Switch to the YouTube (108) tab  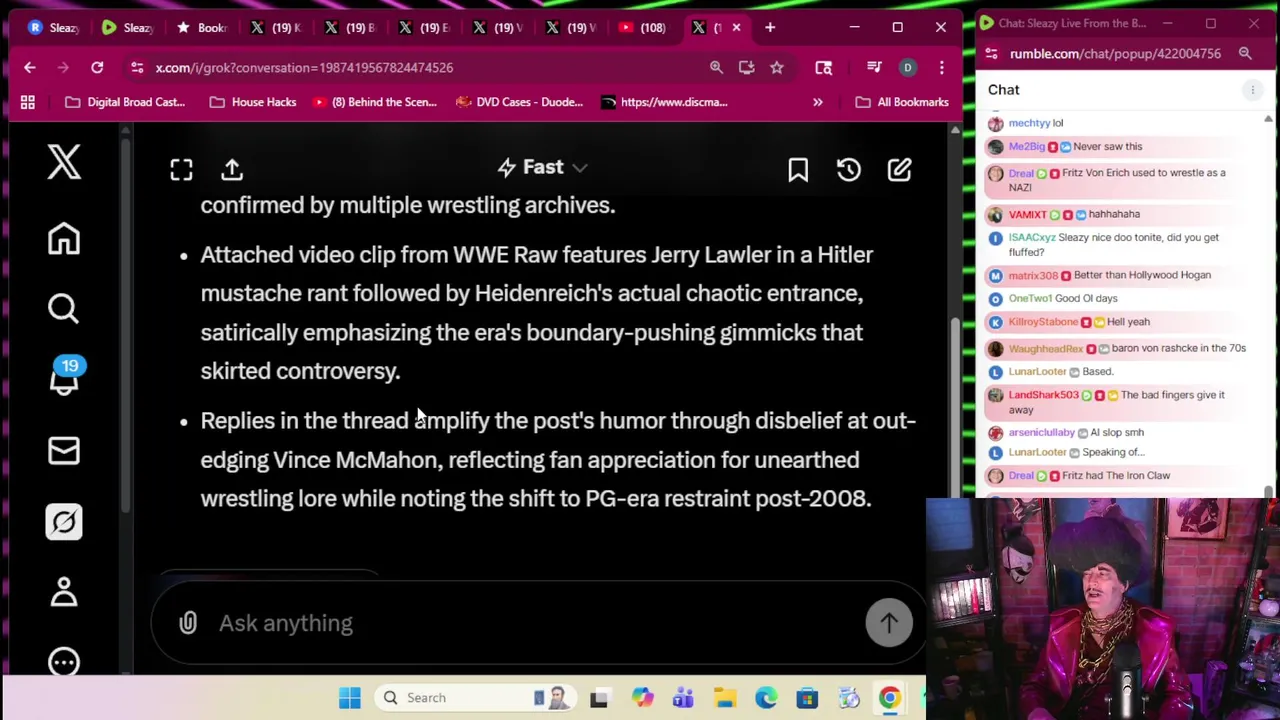tap(643, 28)
